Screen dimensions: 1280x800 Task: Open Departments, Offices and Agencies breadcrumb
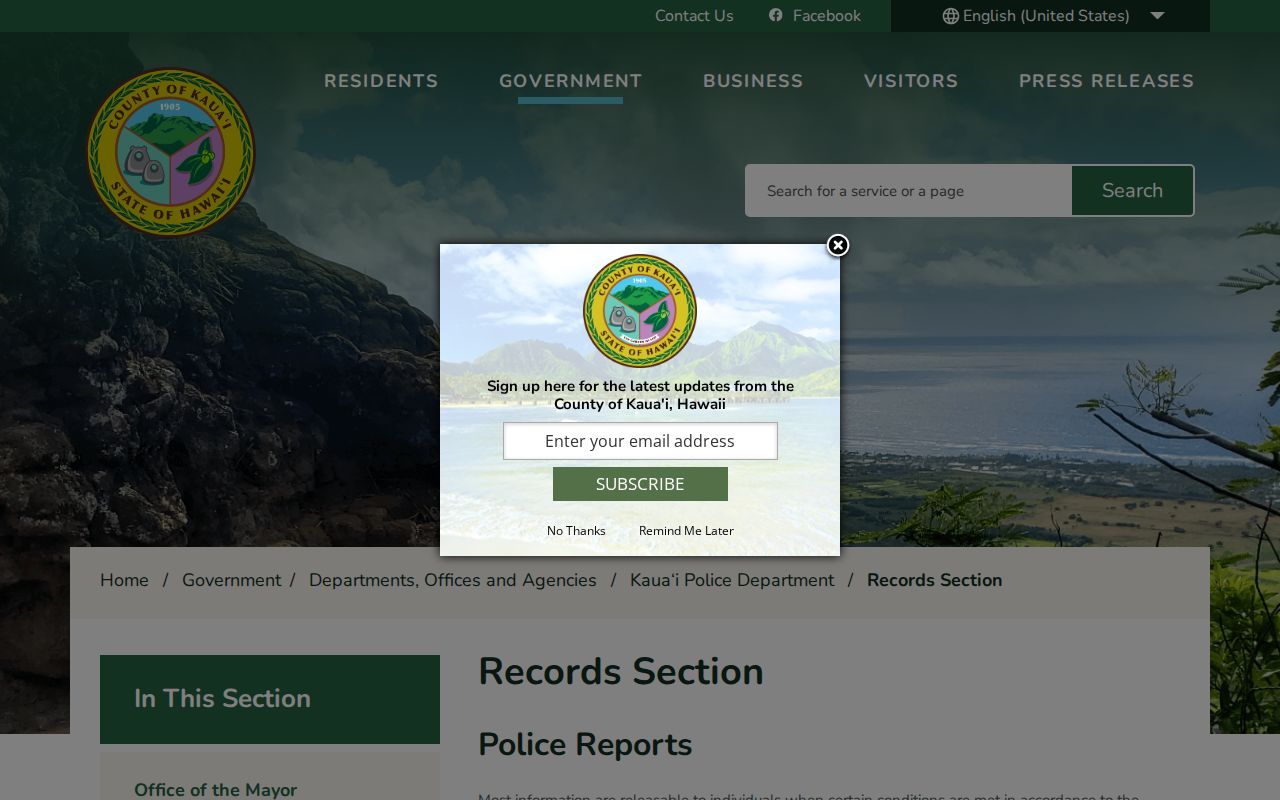tap(453, 580)
